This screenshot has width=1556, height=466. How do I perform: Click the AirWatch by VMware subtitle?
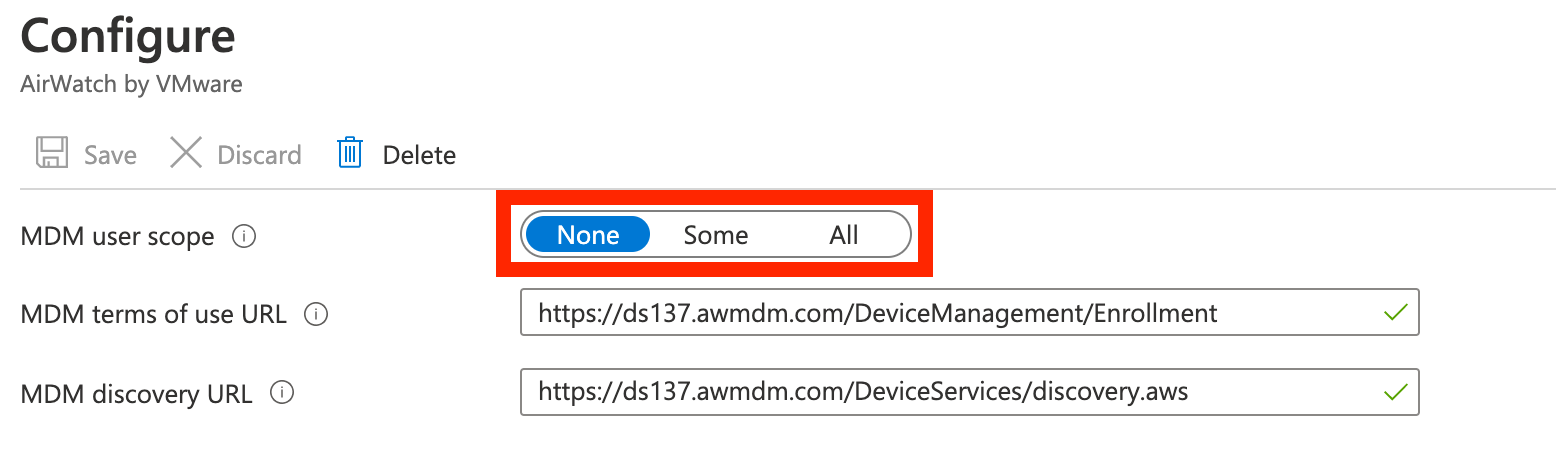coord(131,84)
